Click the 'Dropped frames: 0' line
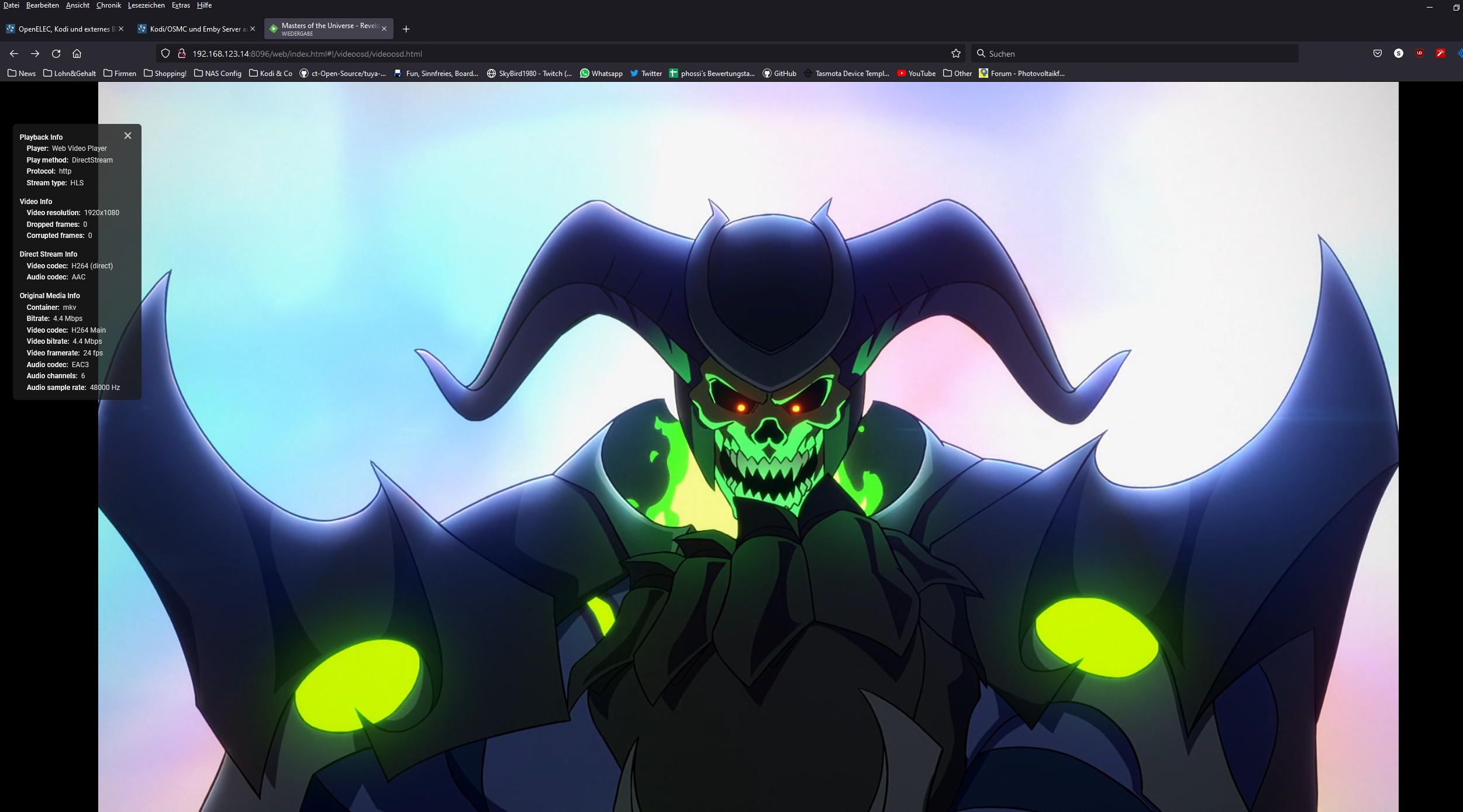The width and height of the screenshot is (1463, 812). 57,224
